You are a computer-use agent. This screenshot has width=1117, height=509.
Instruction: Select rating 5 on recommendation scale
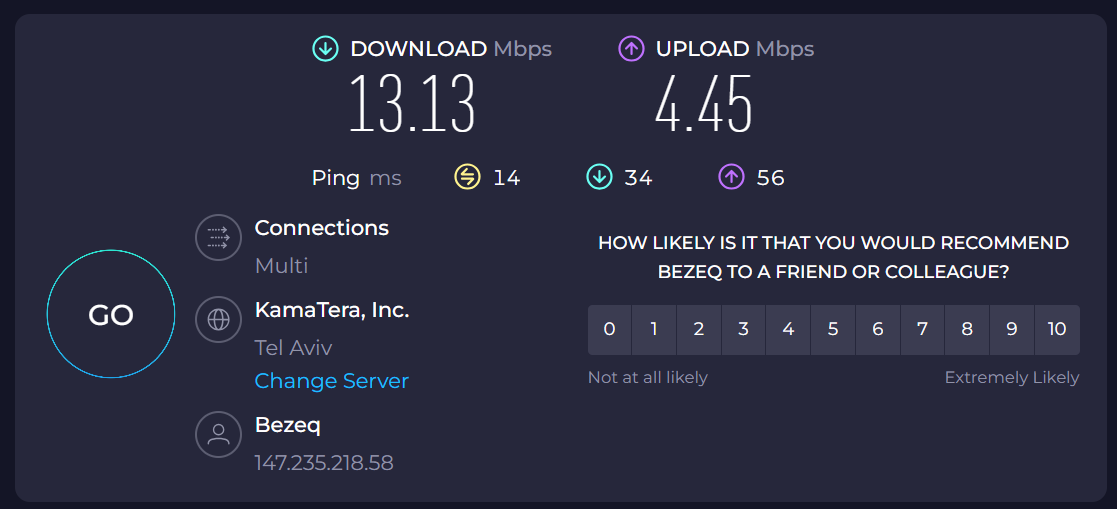point(833,330)
